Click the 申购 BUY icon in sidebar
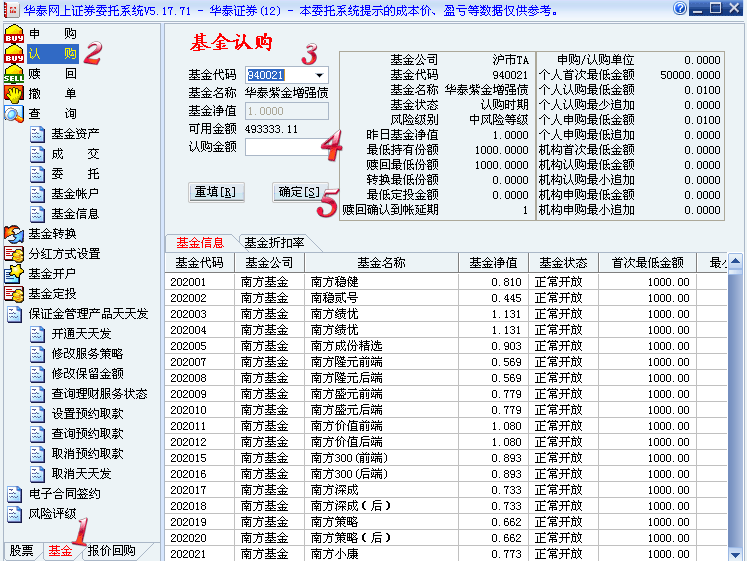Screen dimensions: 747x561 tap(14, 34)
